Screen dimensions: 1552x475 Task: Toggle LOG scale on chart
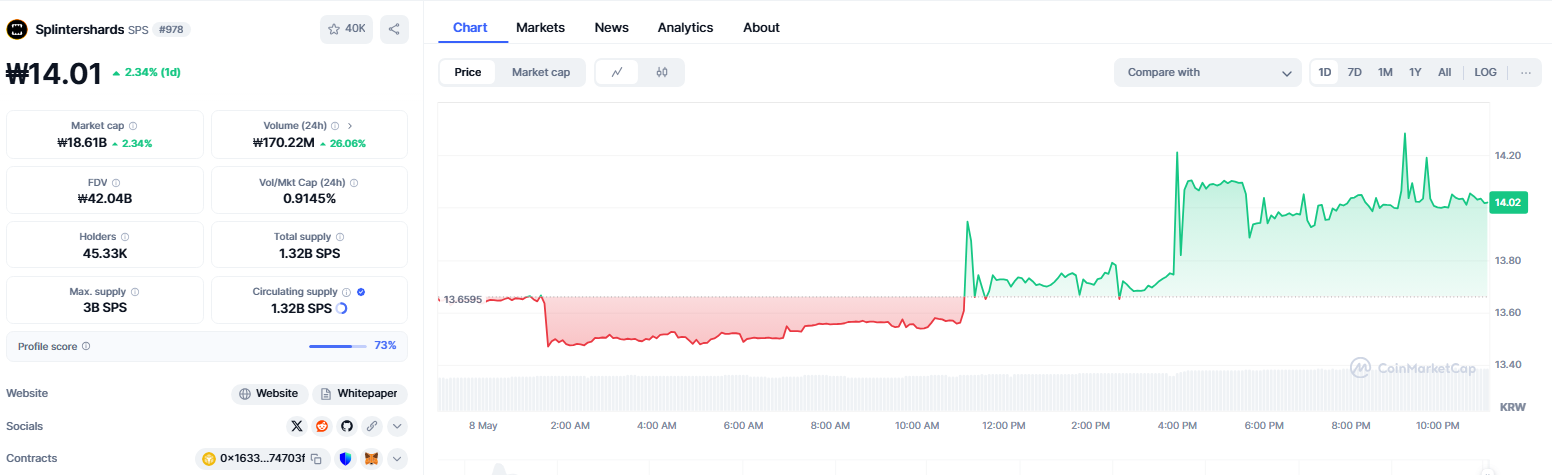[1486, 72]
